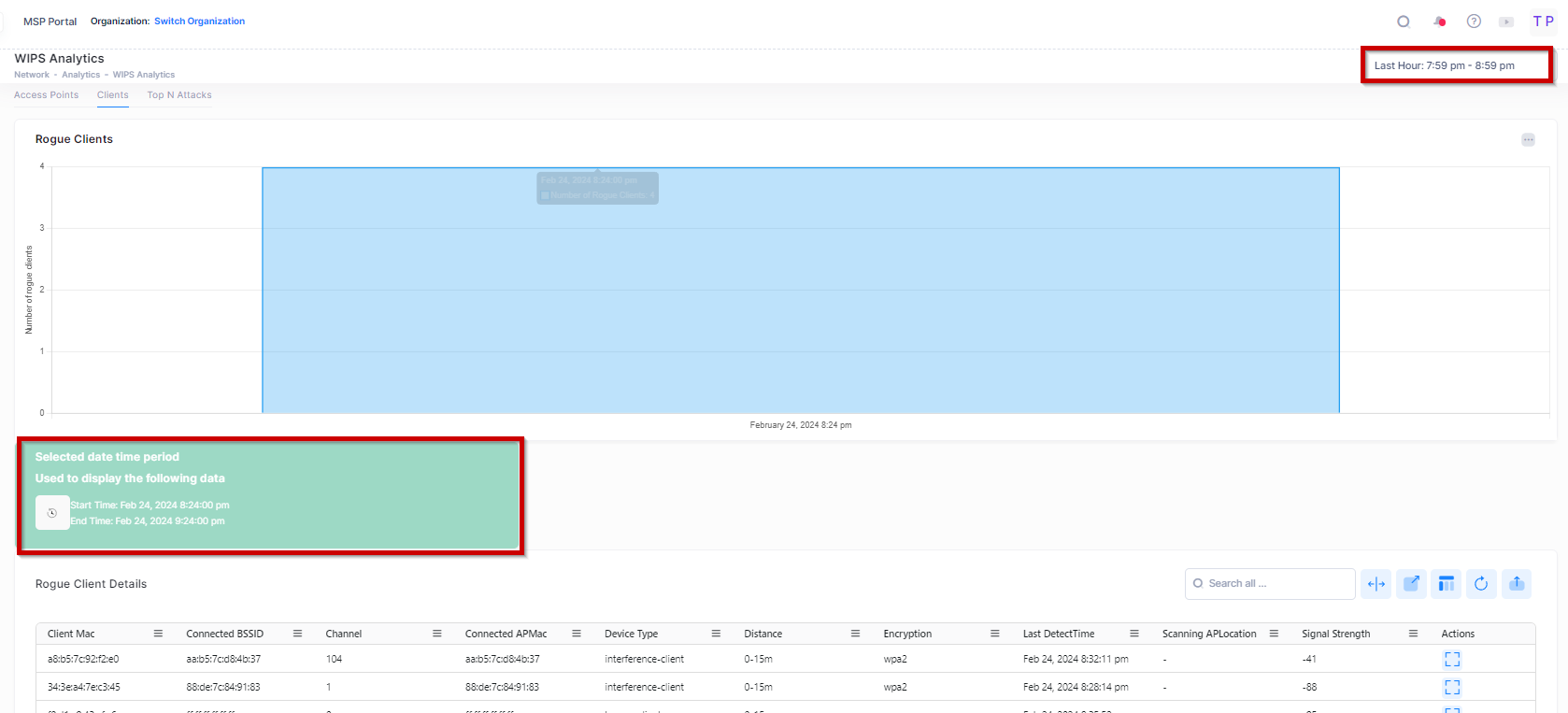
Task: Click the Switch Organization link
Action: tap(199, 21)
